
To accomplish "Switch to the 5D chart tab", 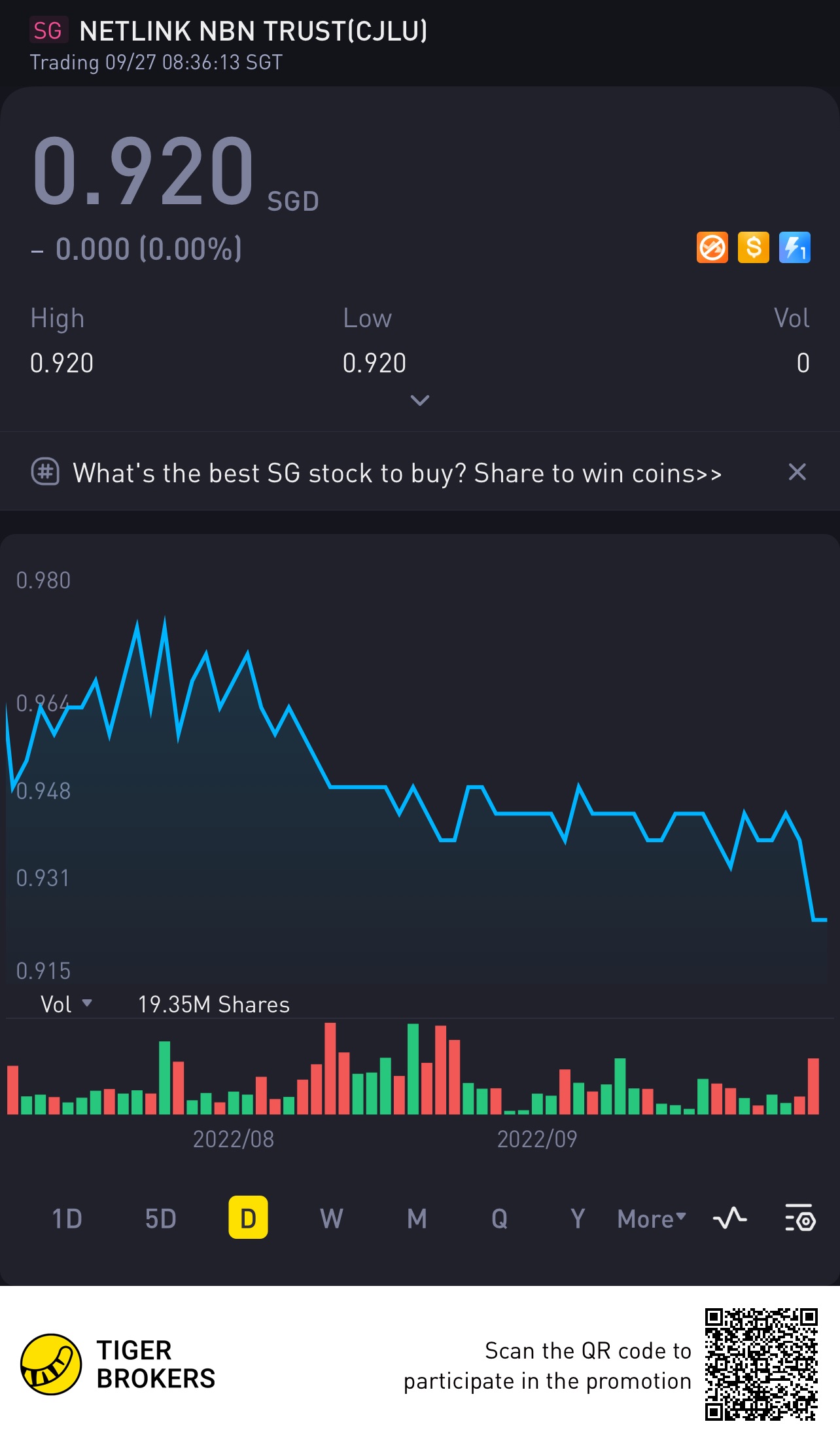I will 160,1219.
